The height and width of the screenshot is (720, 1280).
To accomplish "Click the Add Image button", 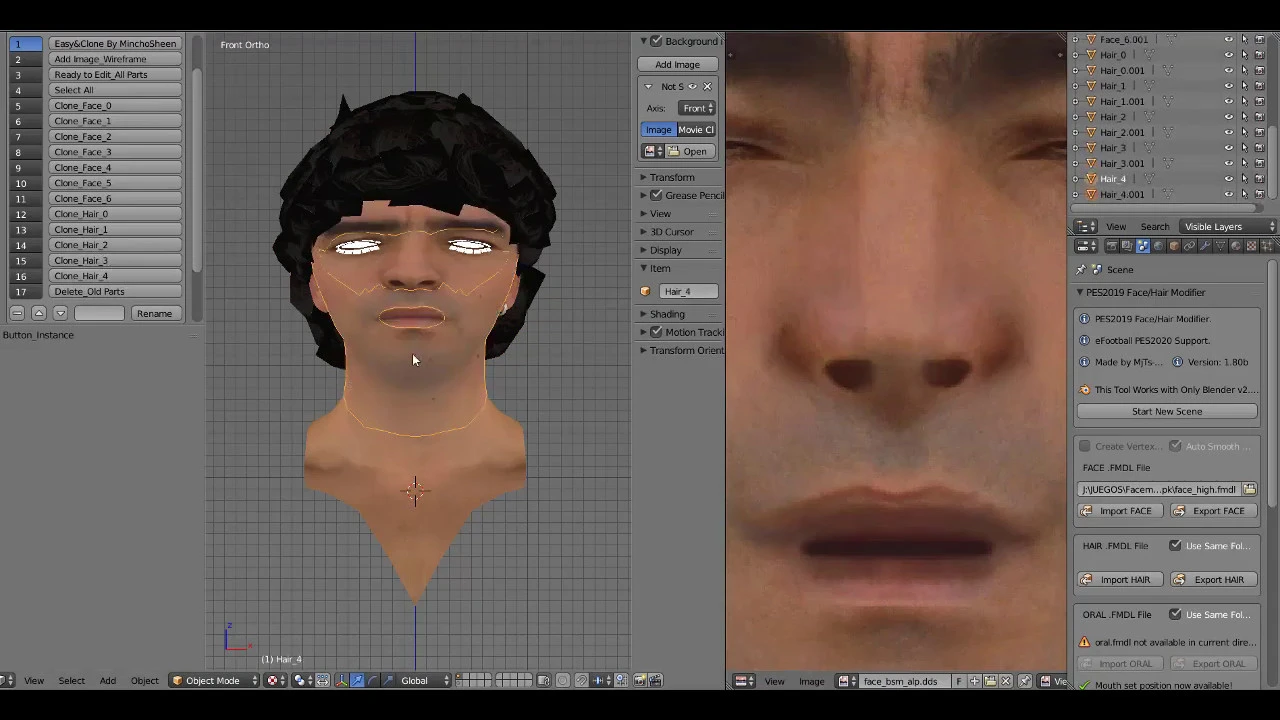I will 677,64.
